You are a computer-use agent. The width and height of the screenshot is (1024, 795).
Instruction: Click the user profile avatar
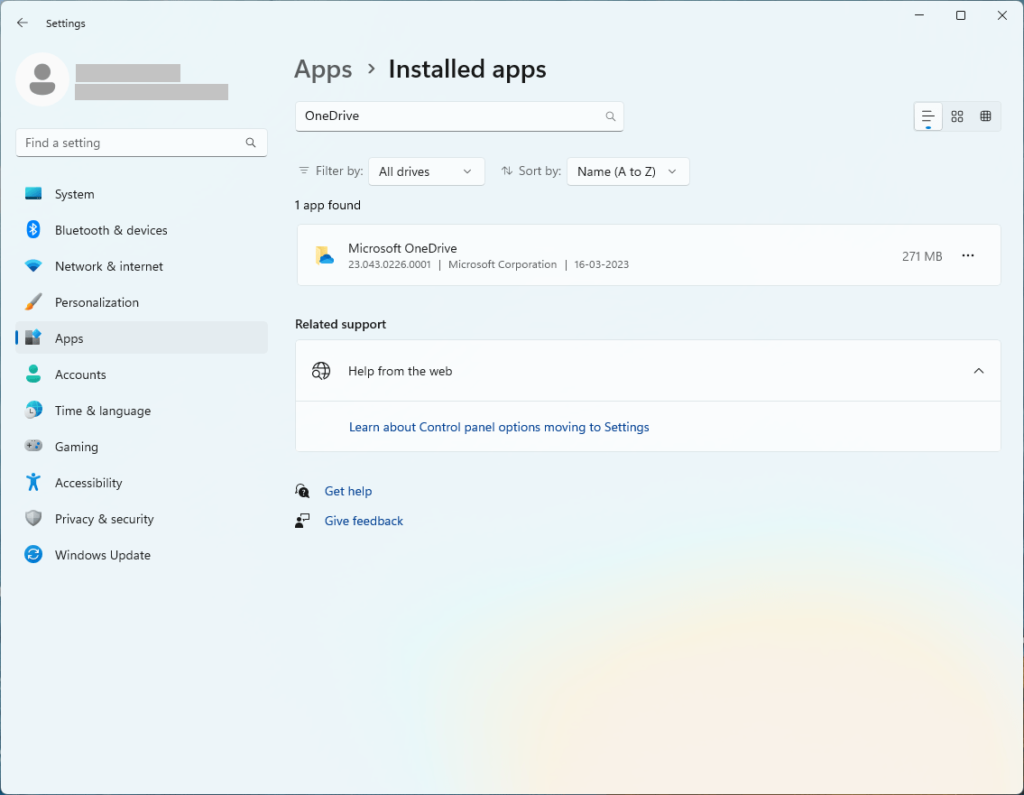(42, 80)
